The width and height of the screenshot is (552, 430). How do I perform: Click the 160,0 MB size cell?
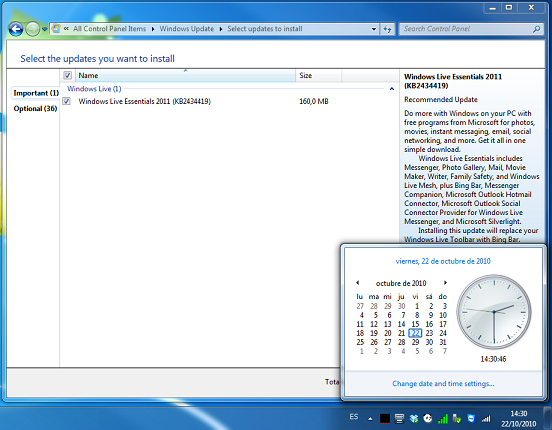pos(314,101)
